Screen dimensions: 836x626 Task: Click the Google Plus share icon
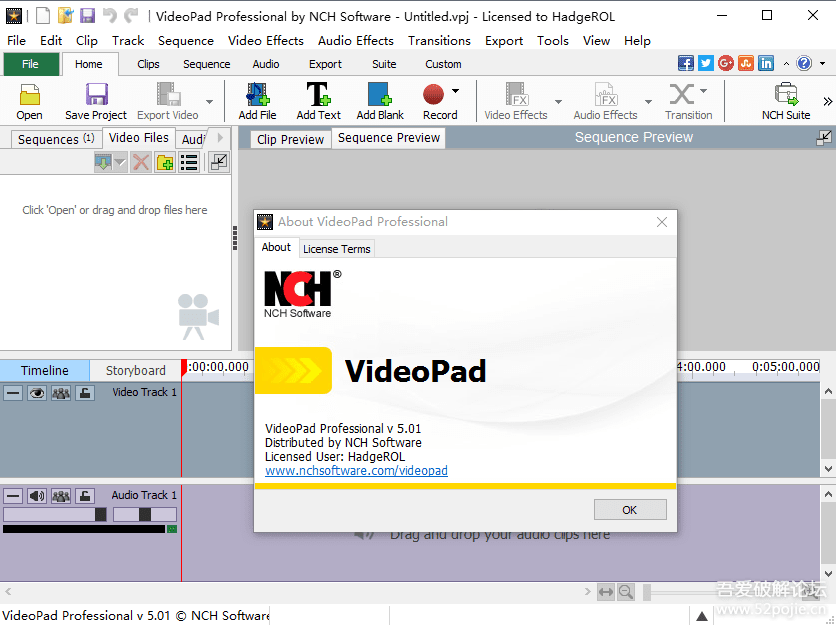pyautogui.click(x=726, y=63)
